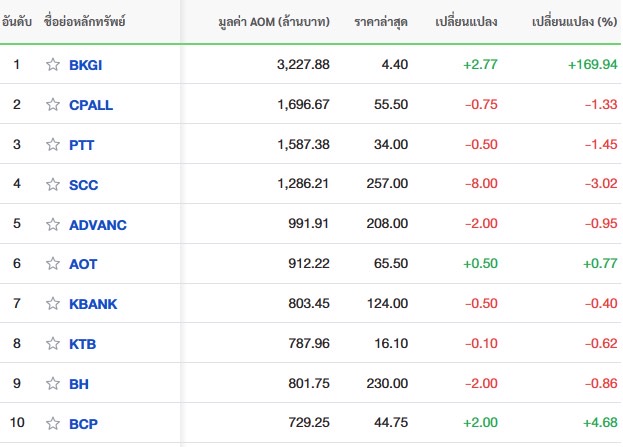Click the star icon beside KTB
This screenshot has height=447, width=623.
(x=53, y=343)
